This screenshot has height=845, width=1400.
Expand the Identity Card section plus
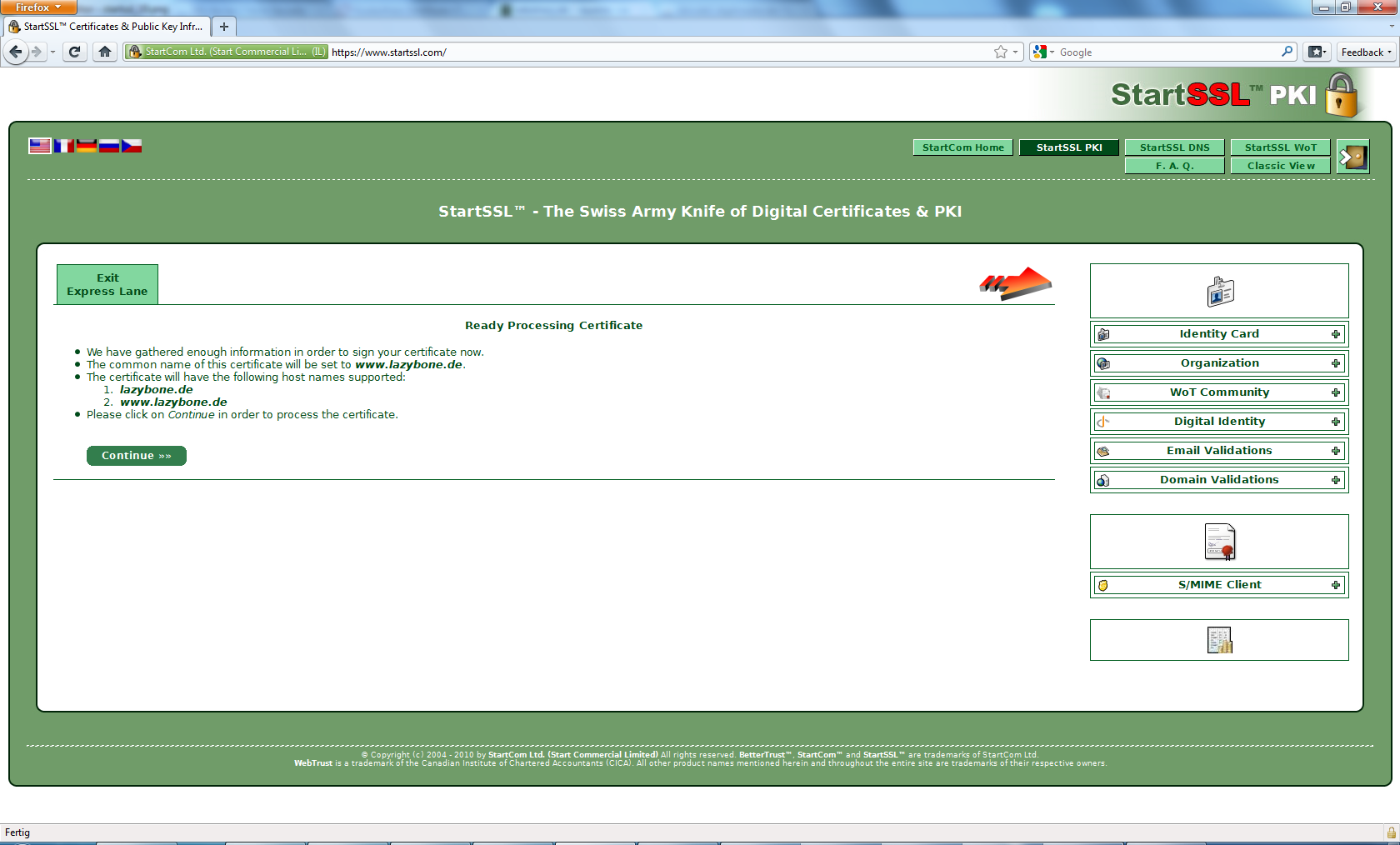pos(1336,334)
